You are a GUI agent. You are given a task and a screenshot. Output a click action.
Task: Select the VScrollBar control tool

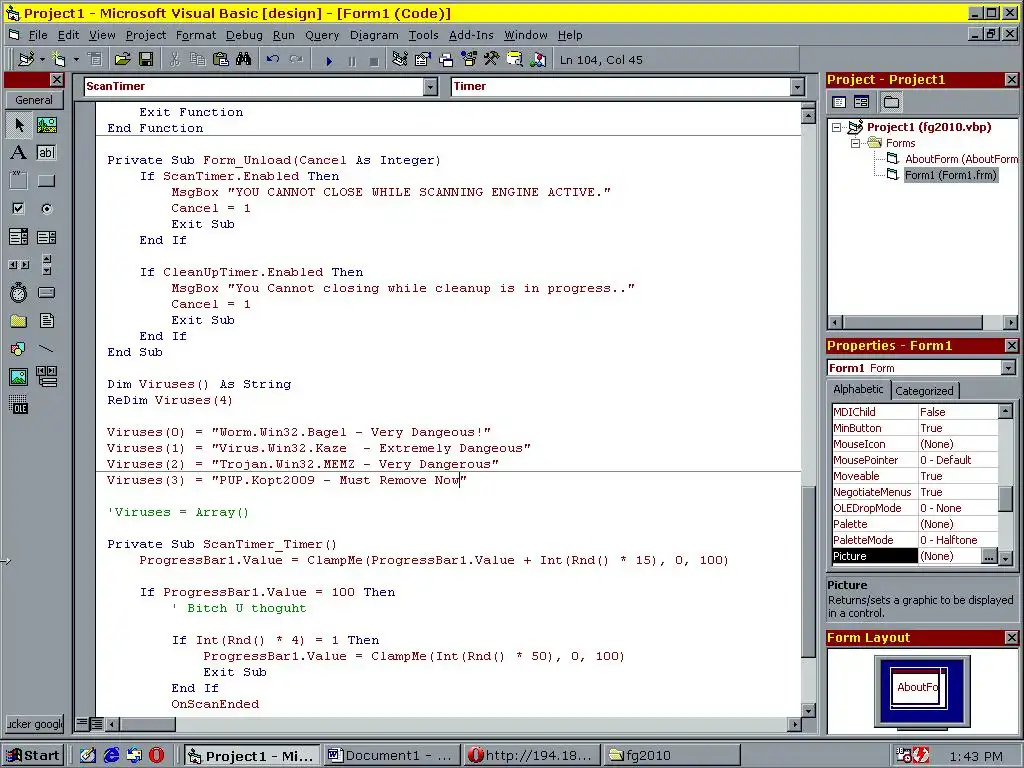46,264
